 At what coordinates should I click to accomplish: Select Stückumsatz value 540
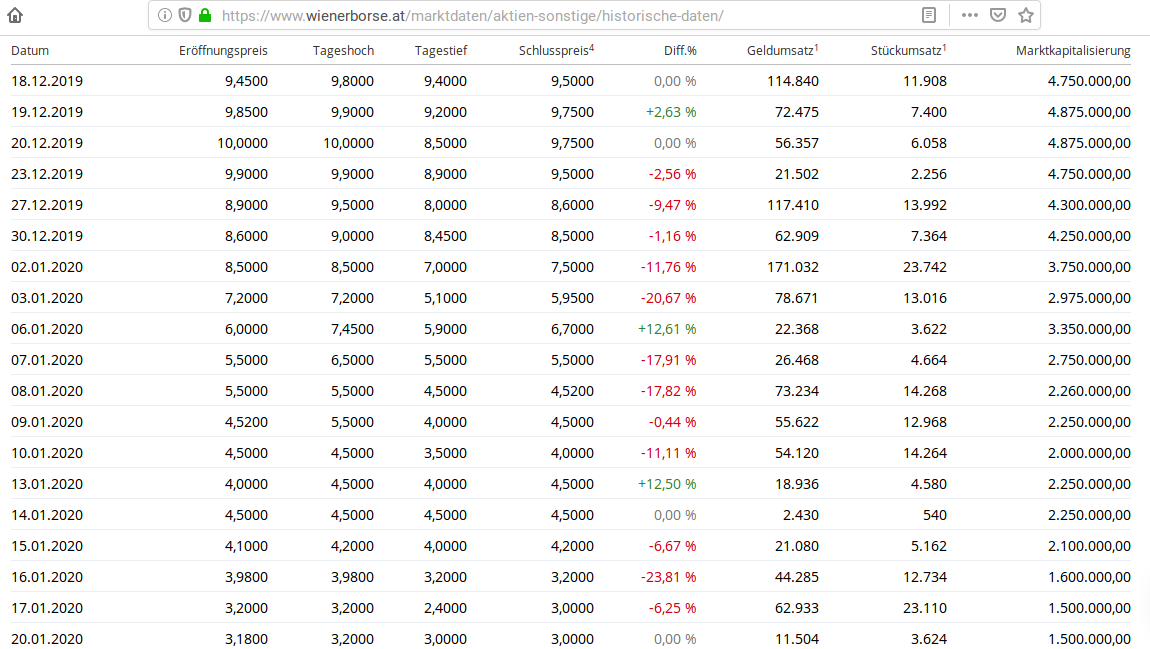click(934, 515)
